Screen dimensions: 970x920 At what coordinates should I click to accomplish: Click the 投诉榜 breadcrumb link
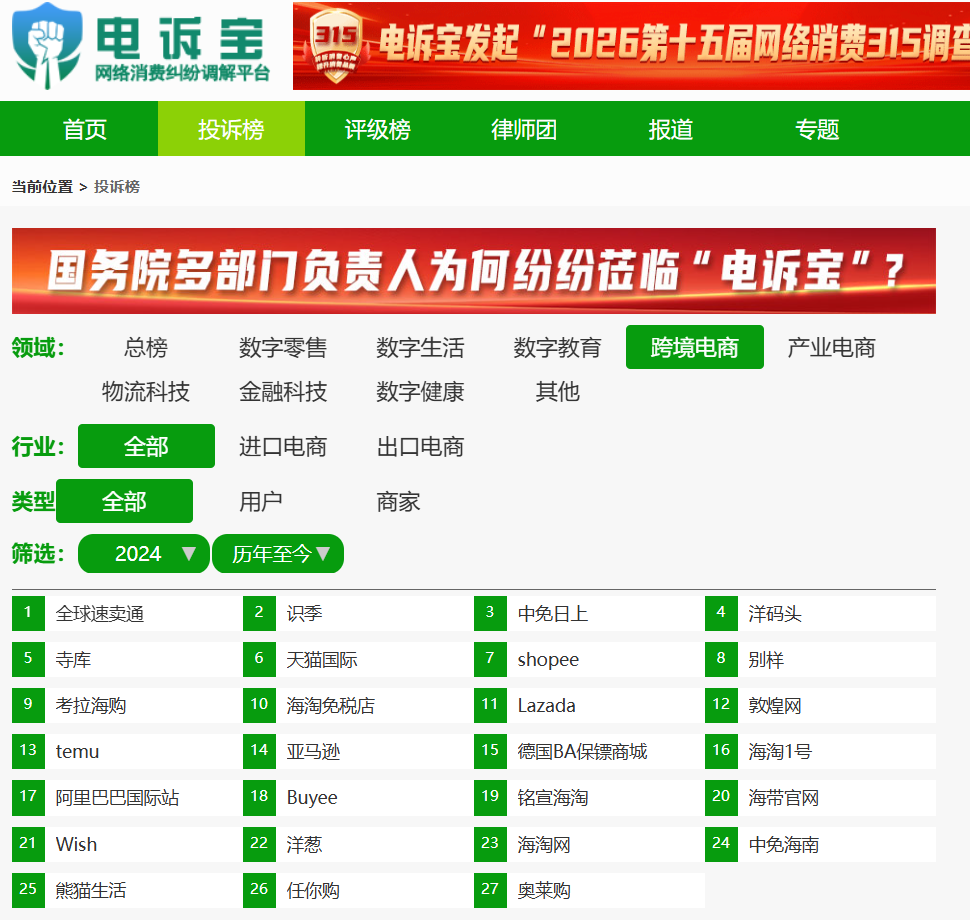click(x=117, y=187)
